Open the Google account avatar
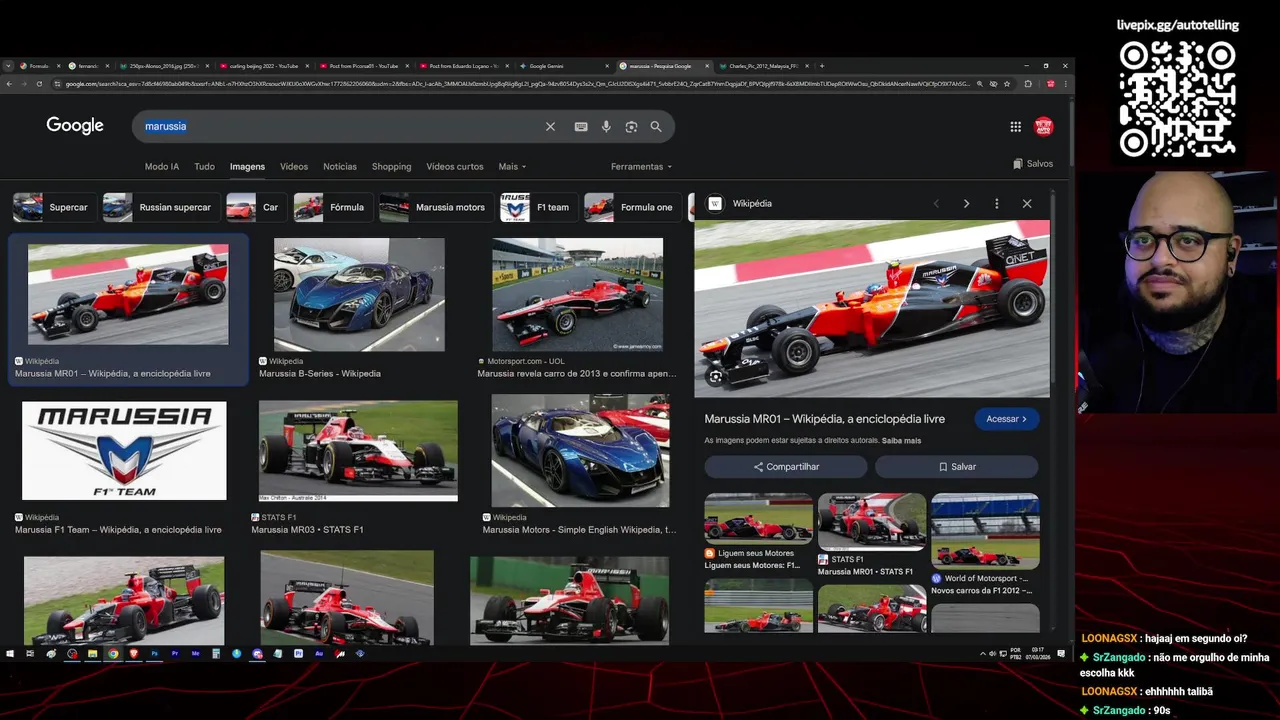This screenshot has height=720, width=1280. click(1044, 127)
